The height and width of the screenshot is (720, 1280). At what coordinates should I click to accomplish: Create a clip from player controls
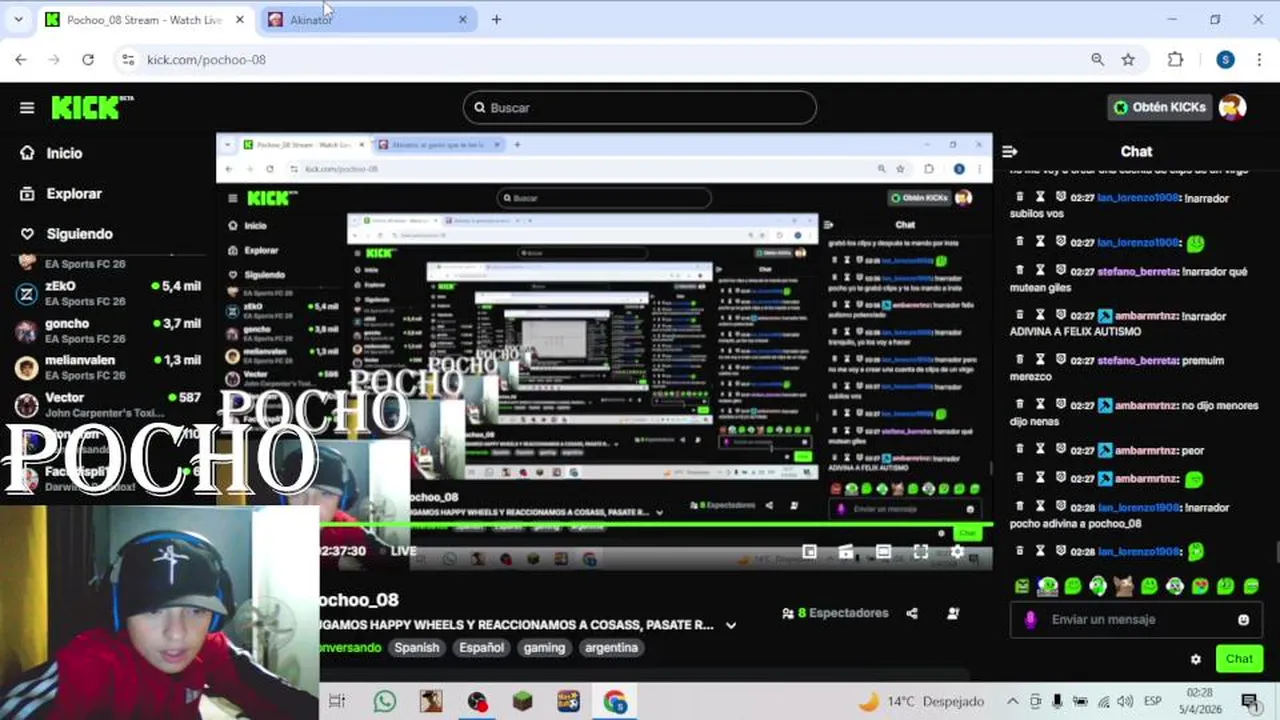[x=846, y=551]
